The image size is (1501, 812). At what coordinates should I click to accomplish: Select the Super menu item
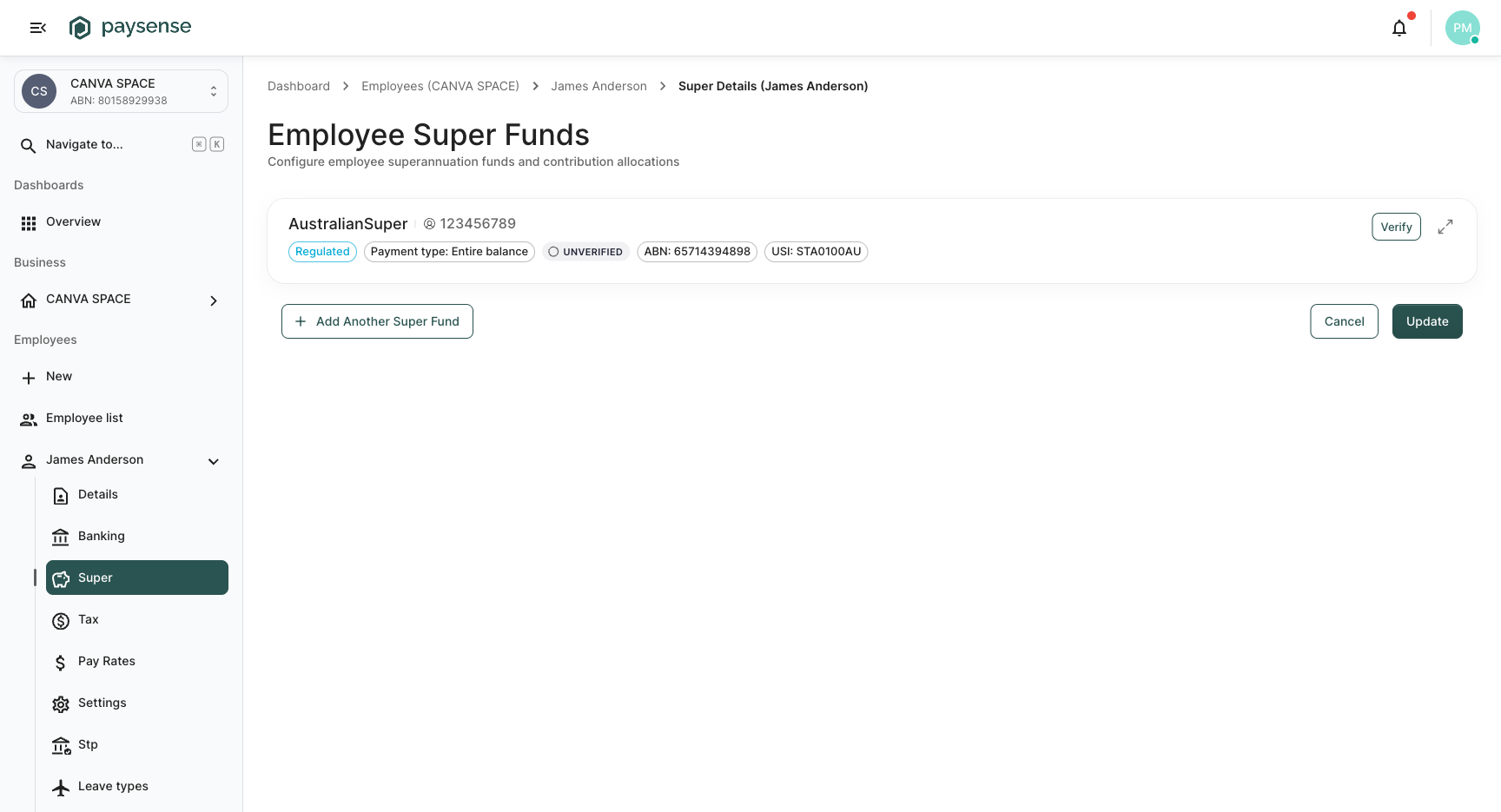tap(137, 578)
